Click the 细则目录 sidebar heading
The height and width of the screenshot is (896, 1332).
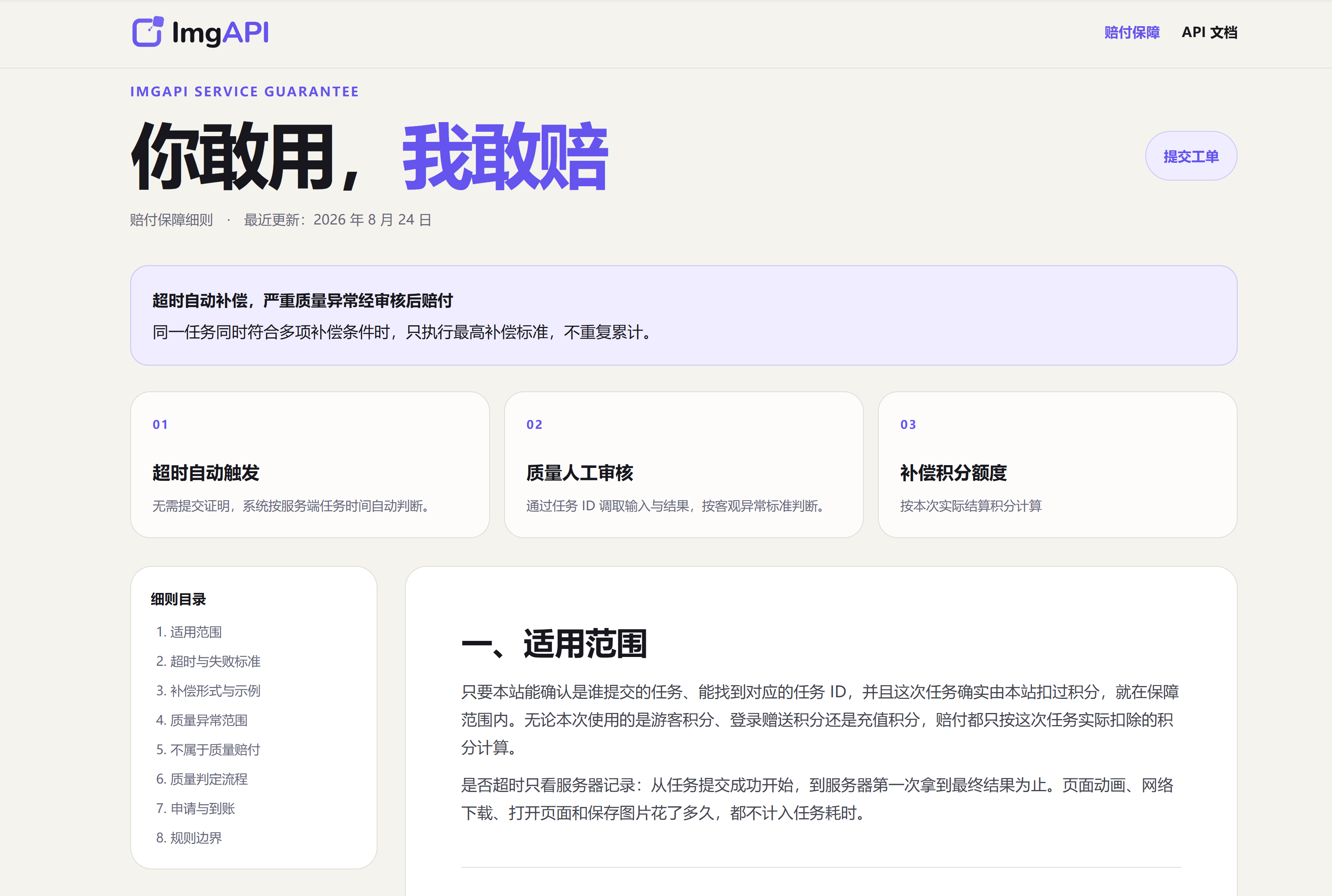(178, 599)
